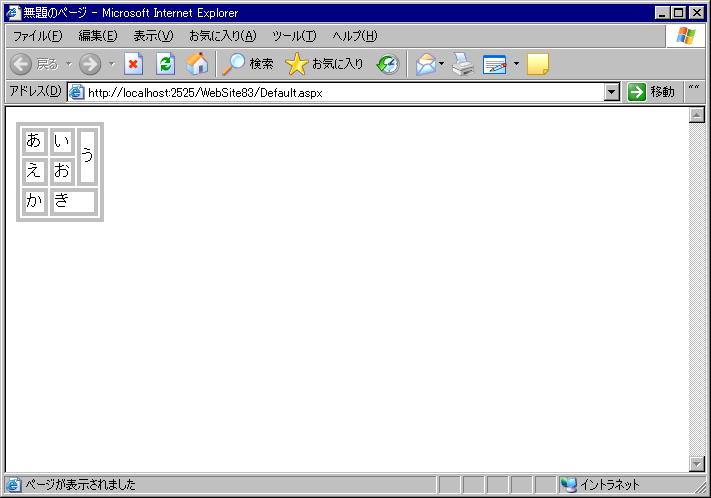Image resolution: width=711 pixels, height=498 pixels.
Task: Open the ヘルプ(H) menu
Action: tap(355, 36)
